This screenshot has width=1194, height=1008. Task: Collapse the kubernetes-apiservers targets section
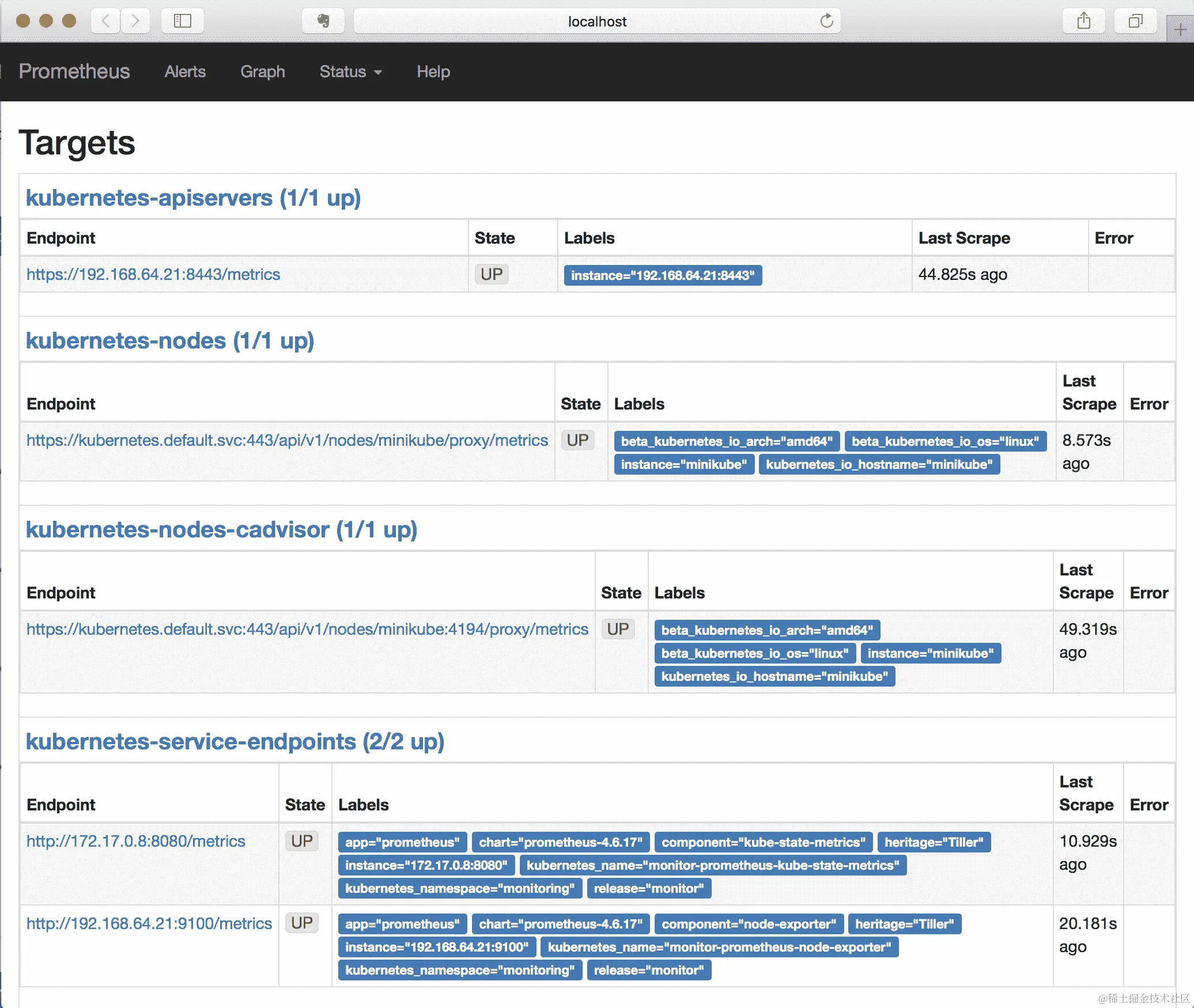pyautogui.click(x=193, y=198)
